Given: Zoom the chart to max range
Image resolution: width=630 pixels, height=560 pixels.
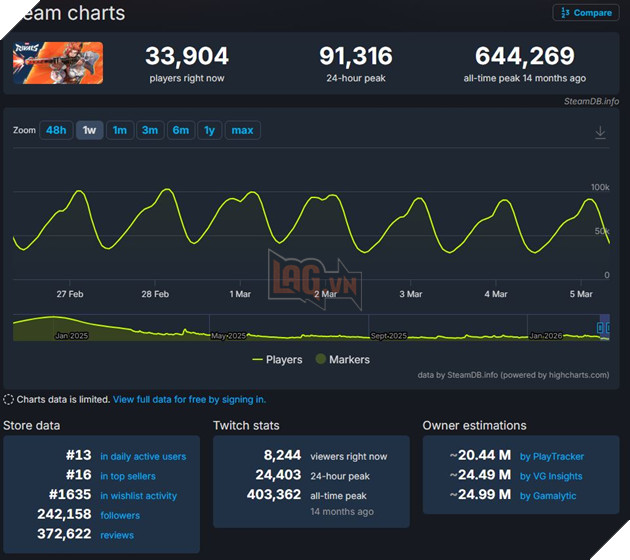Looking at the screenshot, I should point(242,131).
